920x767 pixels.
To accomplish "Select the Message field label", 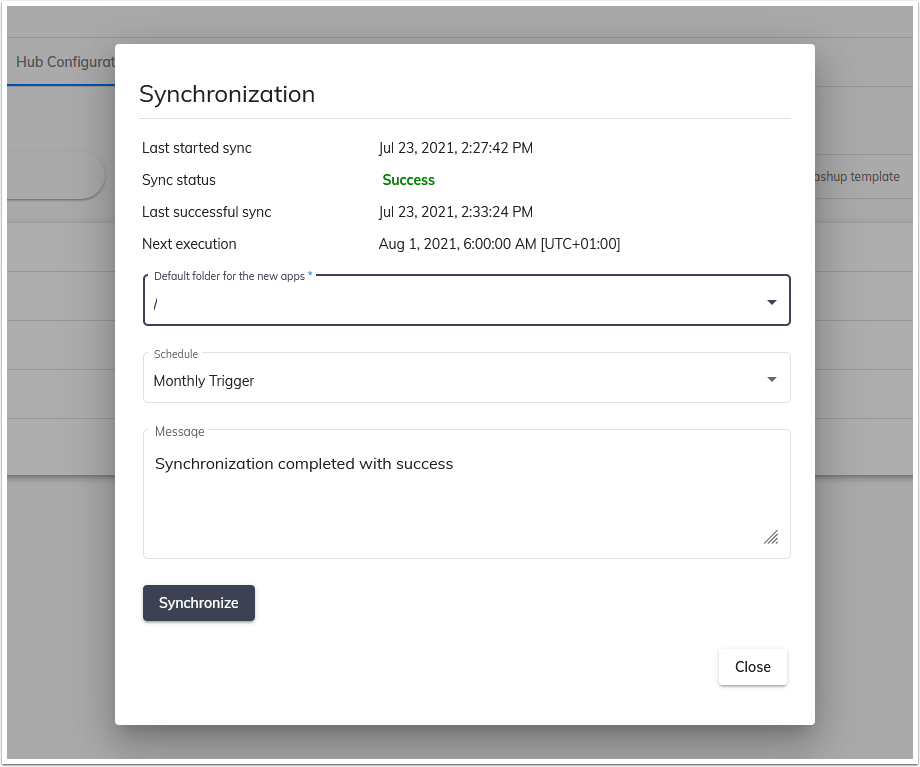I will click(x=179, y=431).
